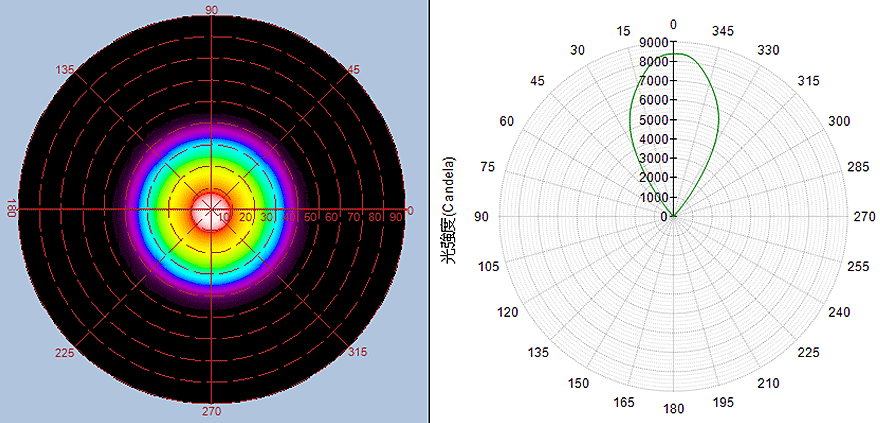Click the 135 degree label on the heatmap
This screenshot has height=423, width=880.
pyautogui.click(x=66, y=70)
